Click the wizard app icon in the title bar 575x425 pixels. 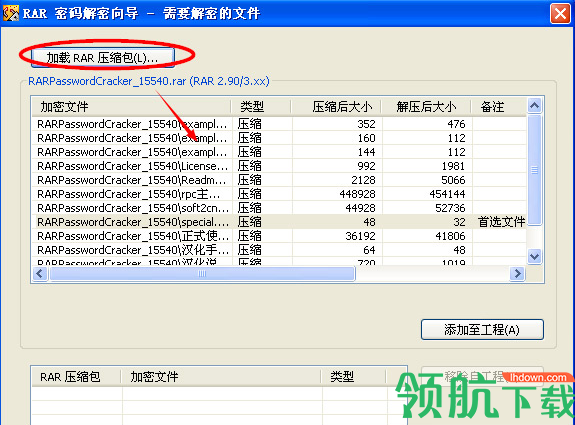[x=11, y=14]
